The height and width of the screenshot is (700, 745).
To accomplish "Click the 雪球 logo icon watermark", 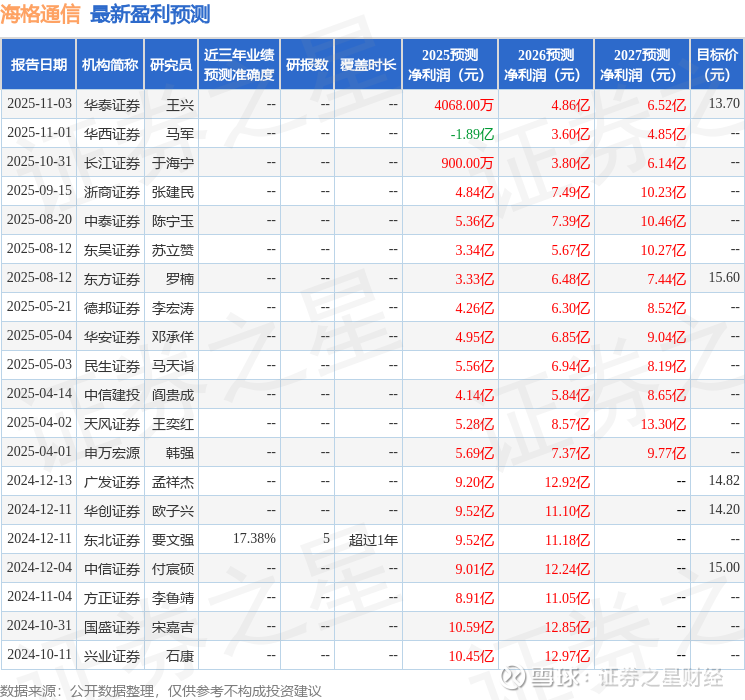I will point(513,677).
